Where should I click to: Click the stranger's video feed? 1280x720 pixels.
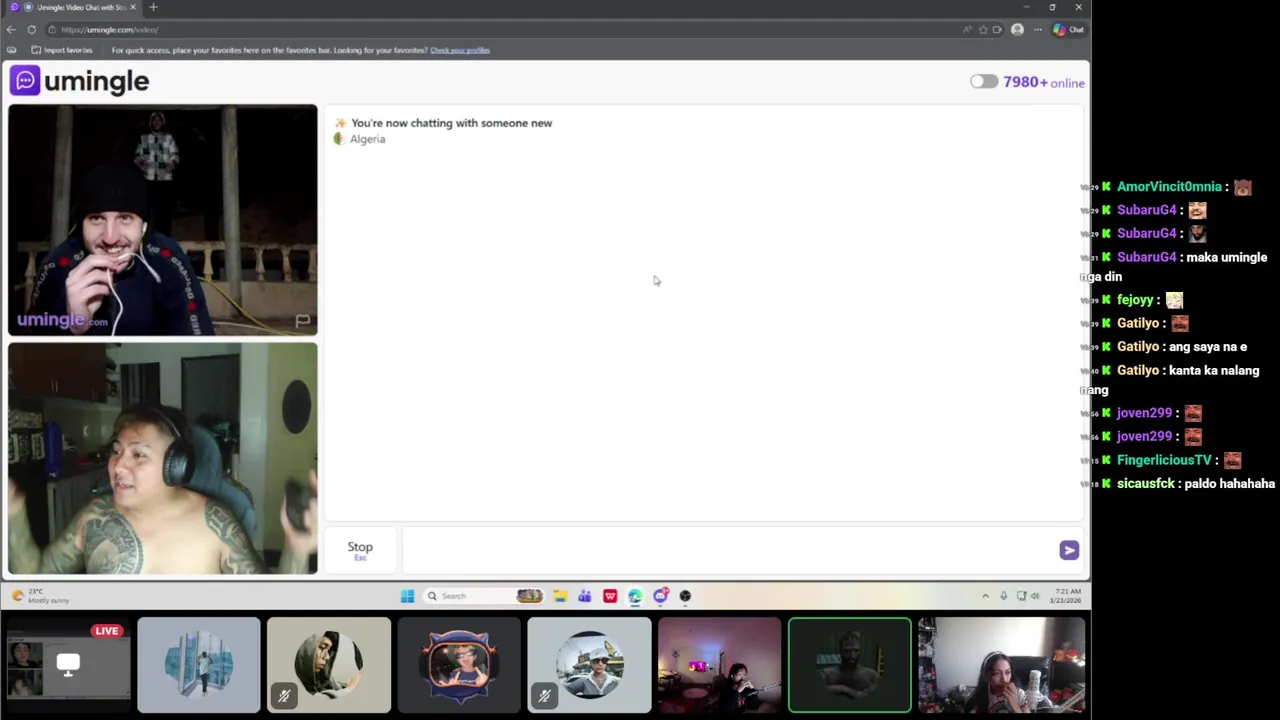(163, 220)
